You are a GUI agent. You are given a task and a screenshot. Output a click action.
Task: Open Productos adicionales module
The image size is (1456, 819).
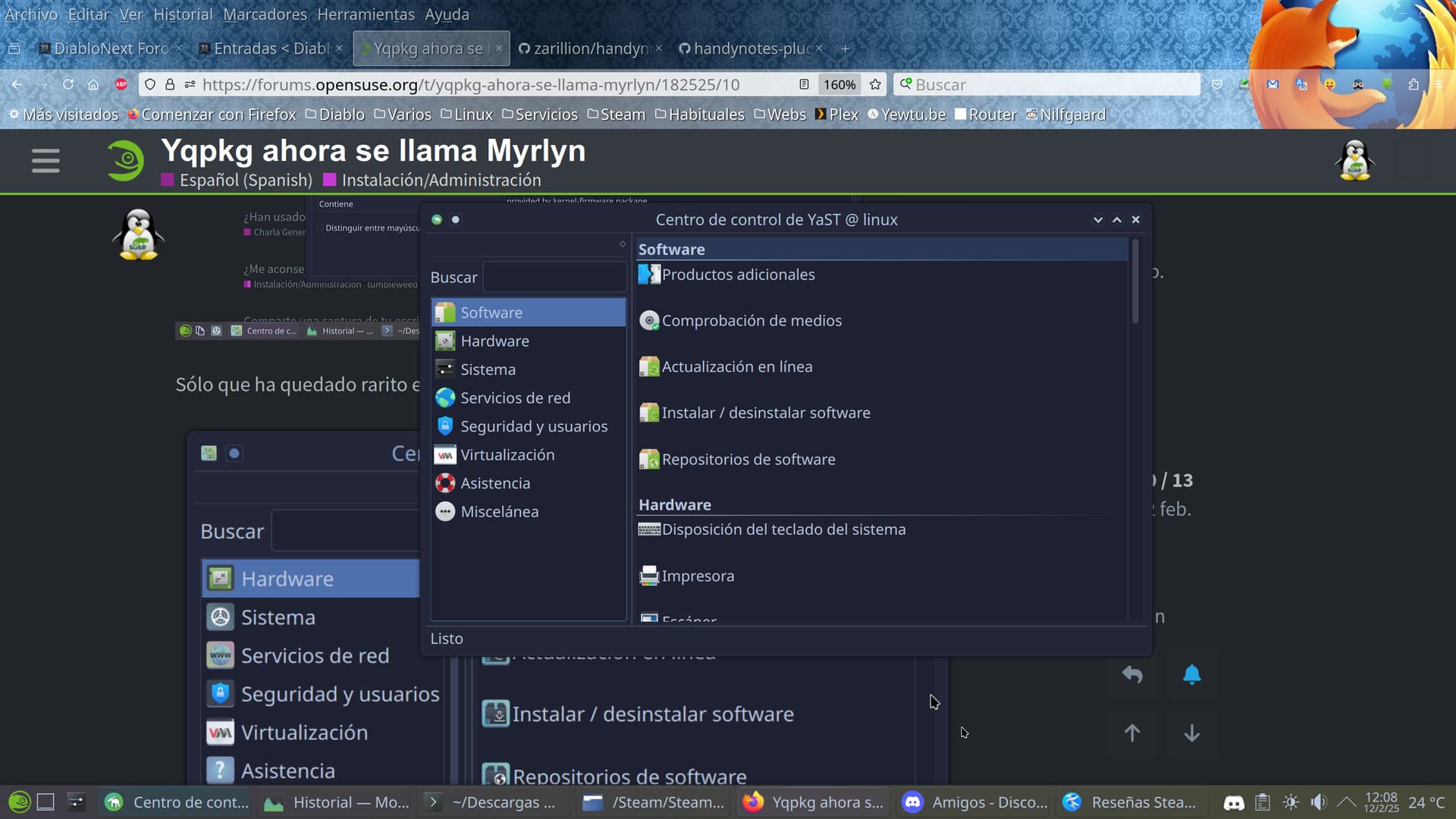737,275
